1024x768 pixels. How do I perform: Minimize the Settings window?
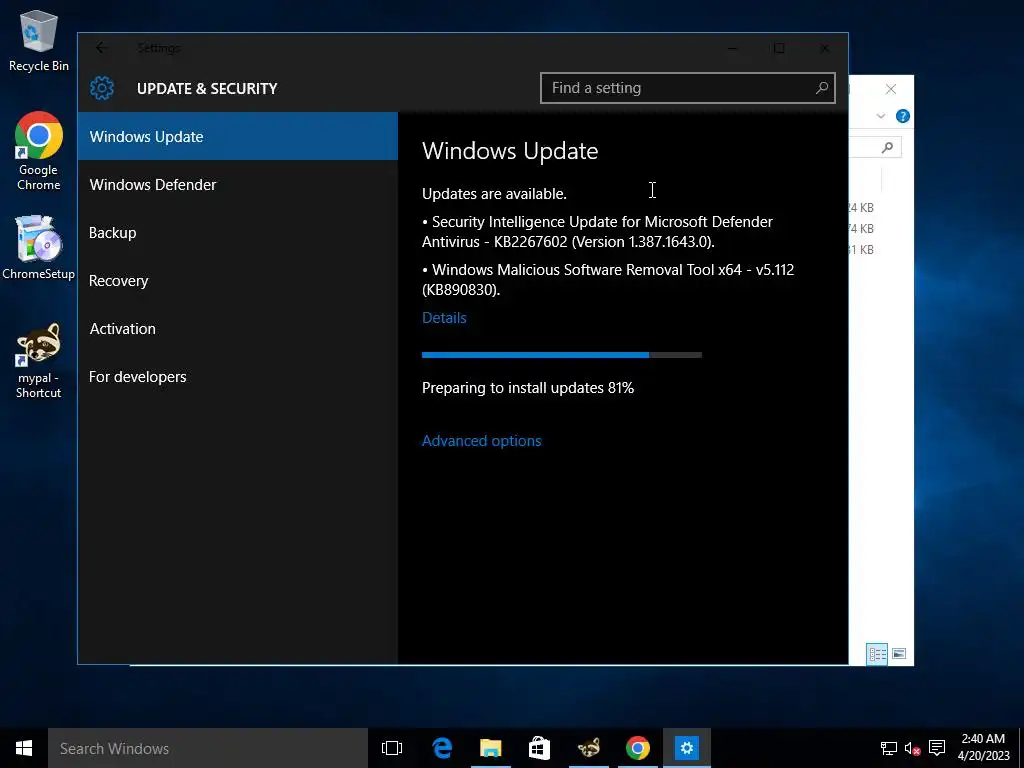[x=733, y=48]
